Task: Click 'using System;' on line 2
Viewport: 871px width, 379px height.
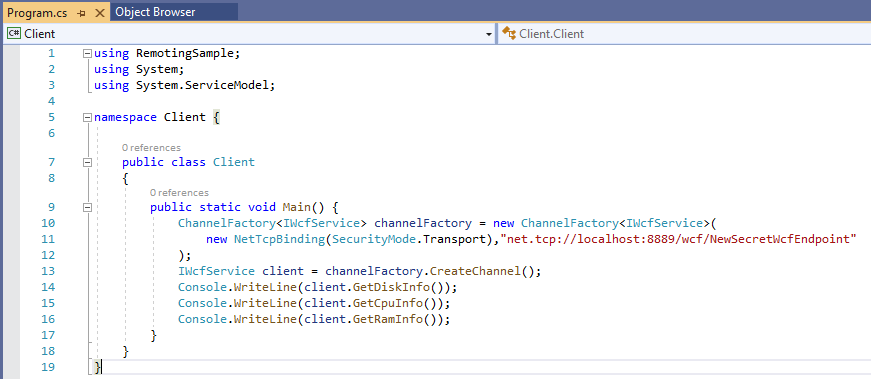Action: [139, 69]
